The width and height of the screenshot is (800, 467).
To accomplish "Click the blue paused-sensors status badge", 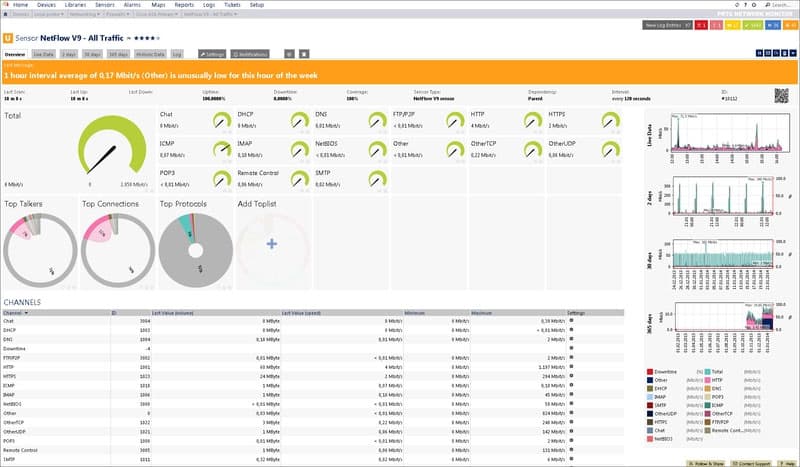I will pos(773,25).
